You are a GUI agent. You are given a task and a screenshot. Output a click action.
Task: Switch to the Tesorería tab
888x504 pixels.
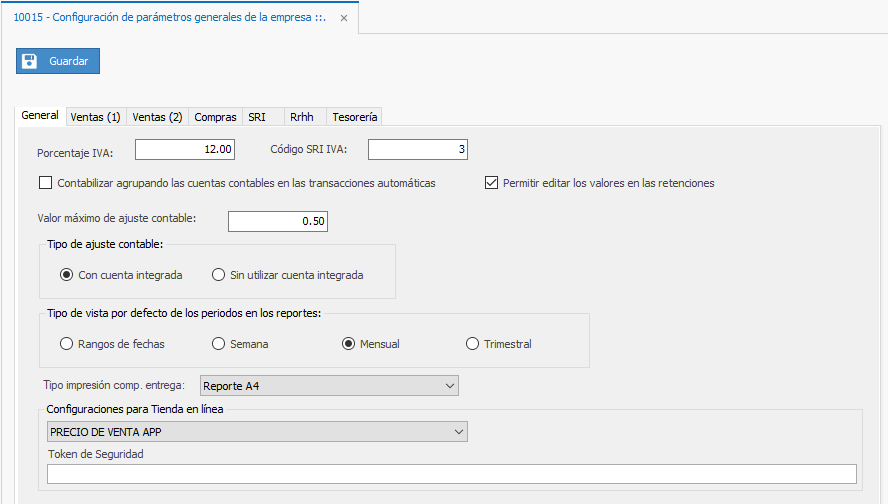coord(354,117)
